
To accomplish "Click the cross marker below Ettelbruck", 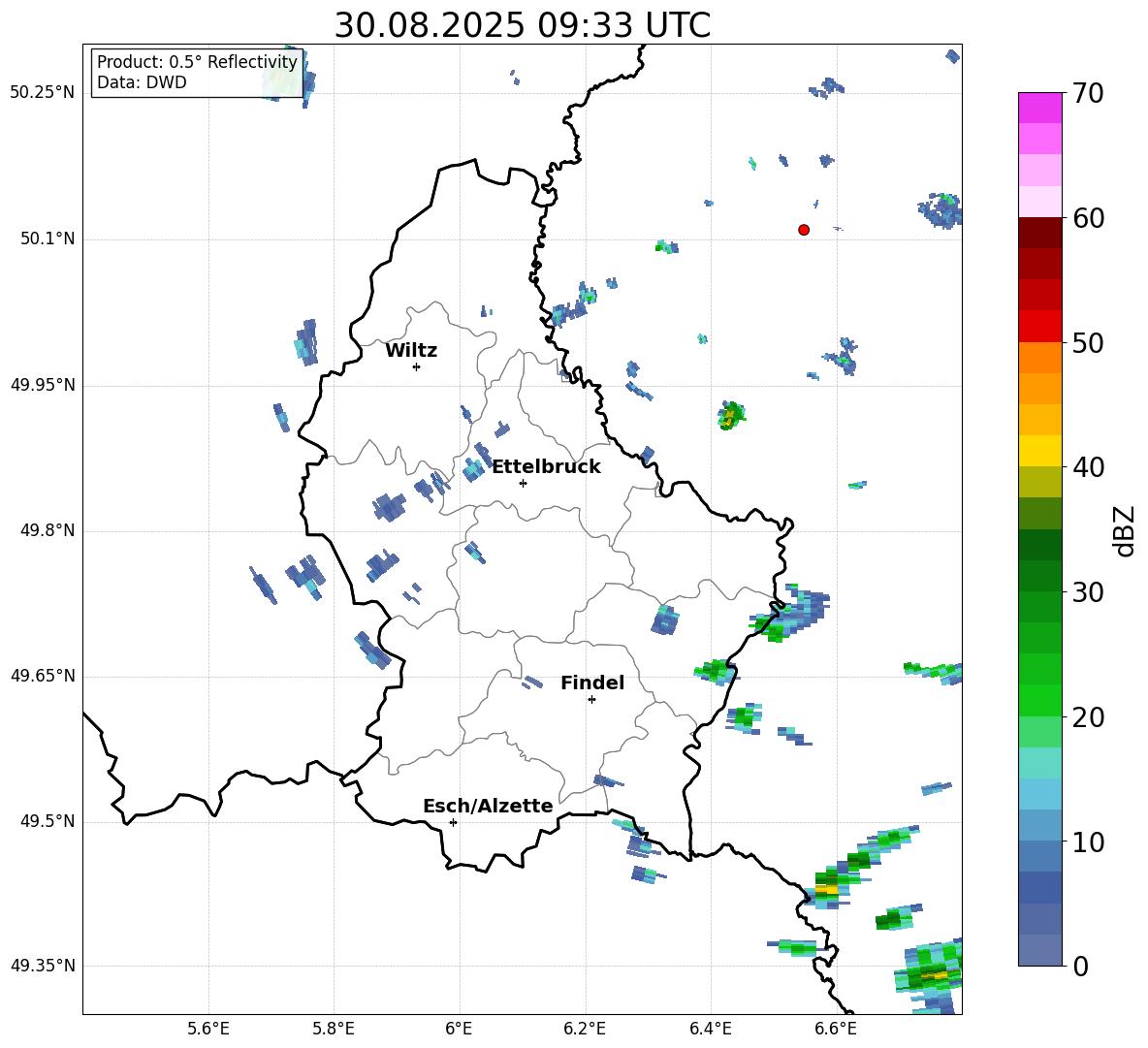I will [523, 483].
